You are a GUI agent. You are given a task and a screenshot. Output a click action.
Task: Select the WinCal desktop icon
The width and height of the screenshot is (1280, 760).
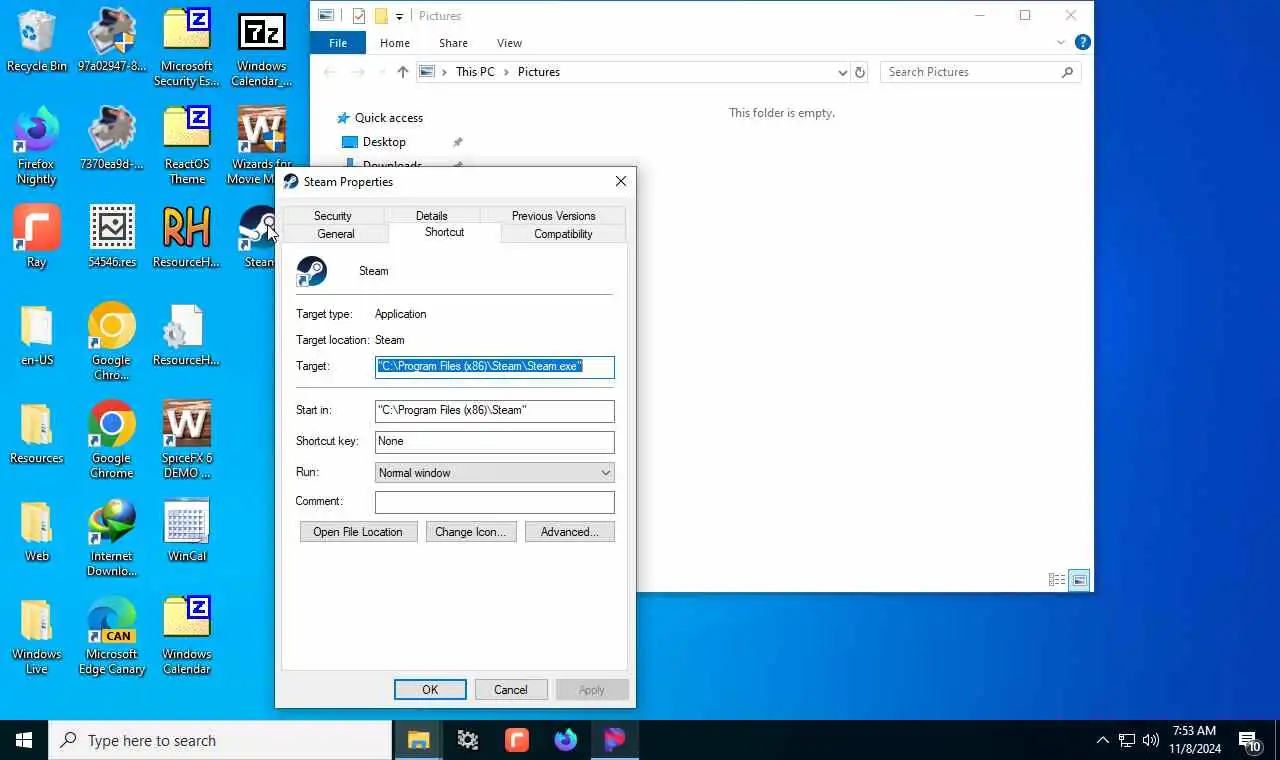(x=187, y=530)
